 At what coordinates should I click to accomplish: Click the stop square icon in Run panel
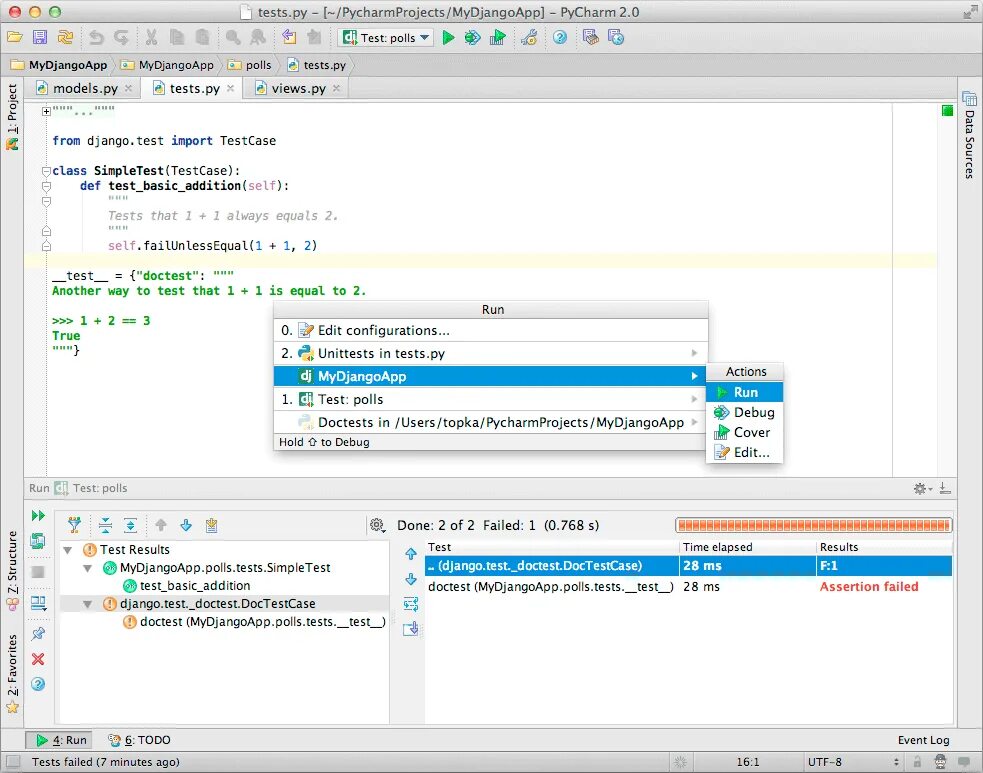[x=38, y=572]
